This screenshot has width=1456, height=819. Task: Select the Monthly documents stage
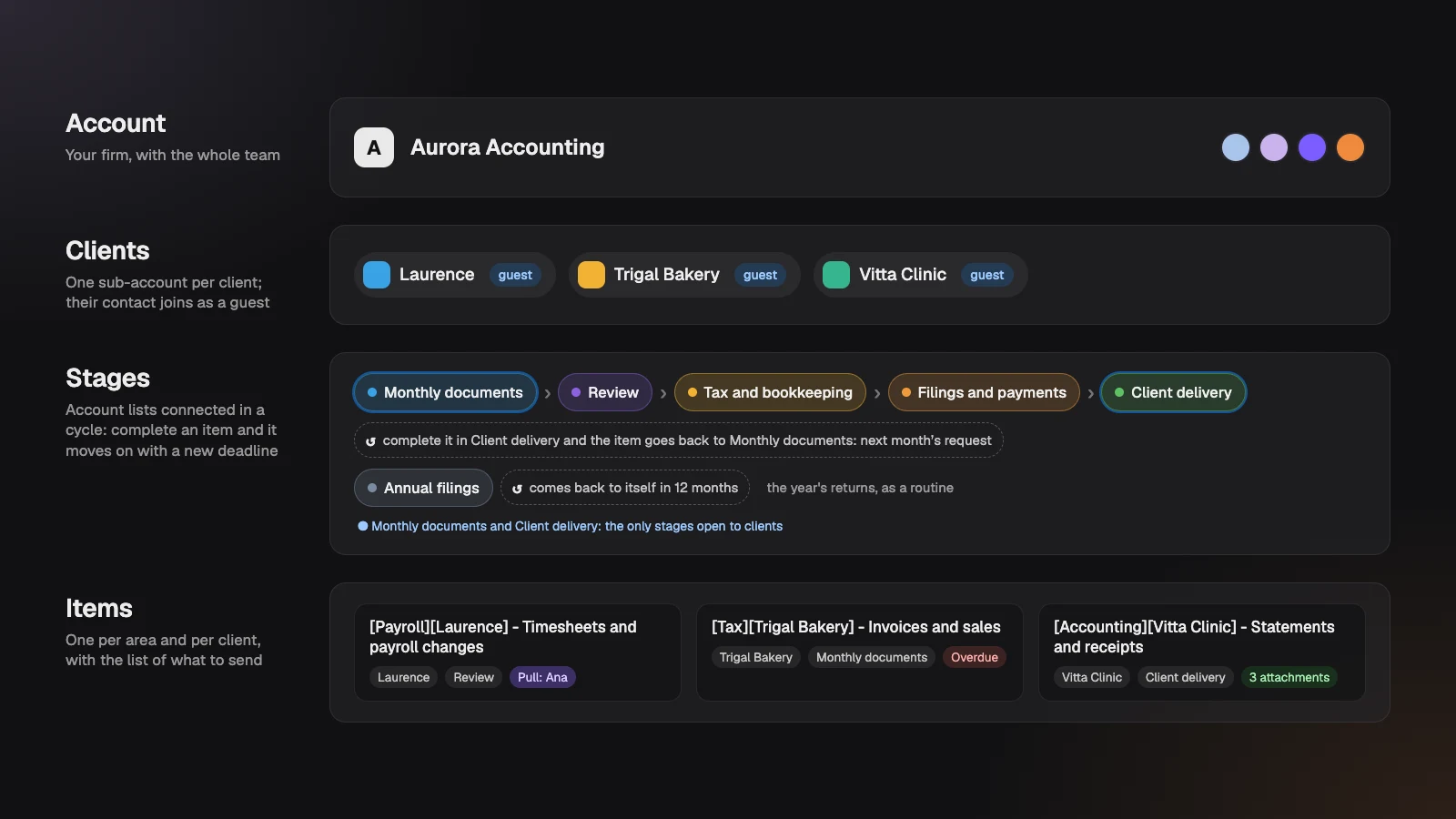[445, 392]
